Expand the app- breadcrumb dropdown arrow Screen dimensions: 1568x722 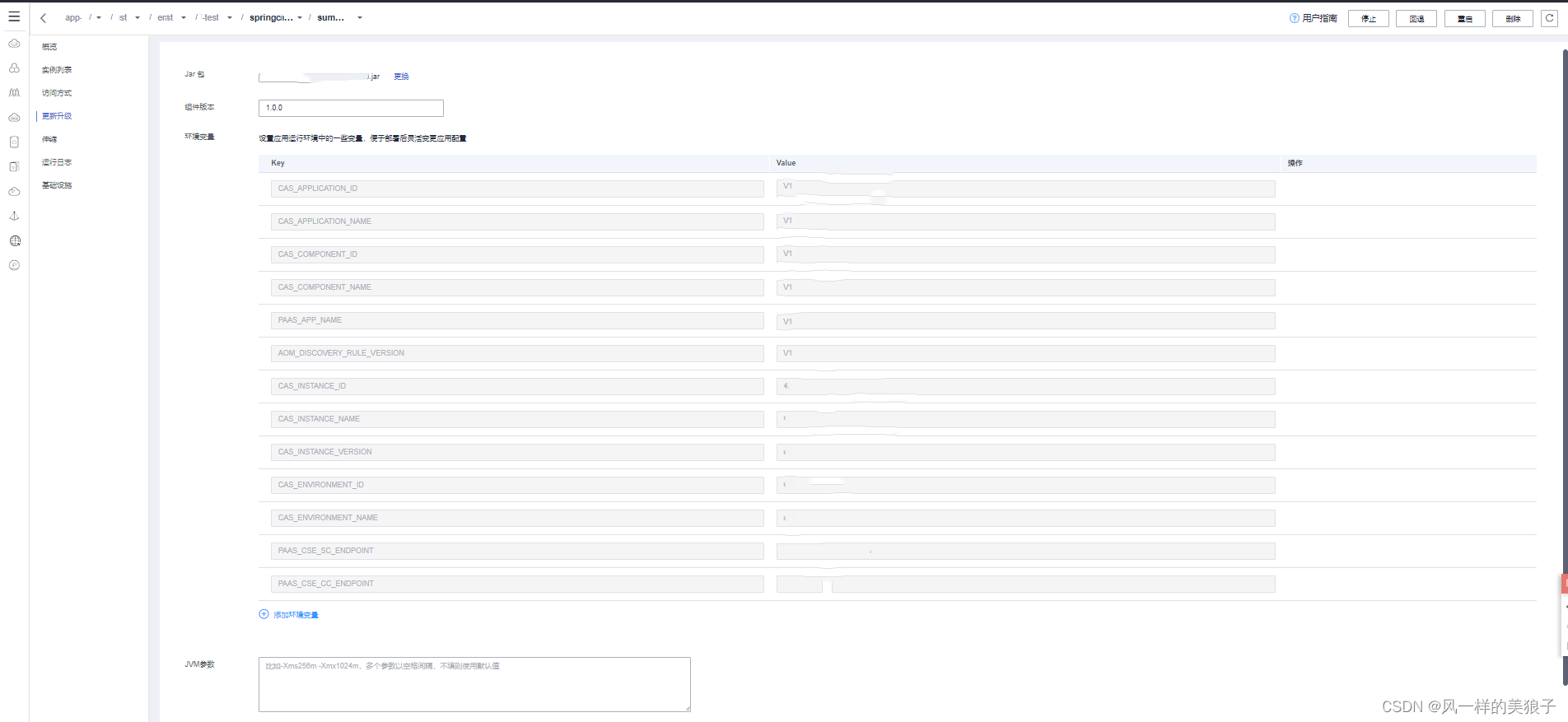tap(99, 18)
